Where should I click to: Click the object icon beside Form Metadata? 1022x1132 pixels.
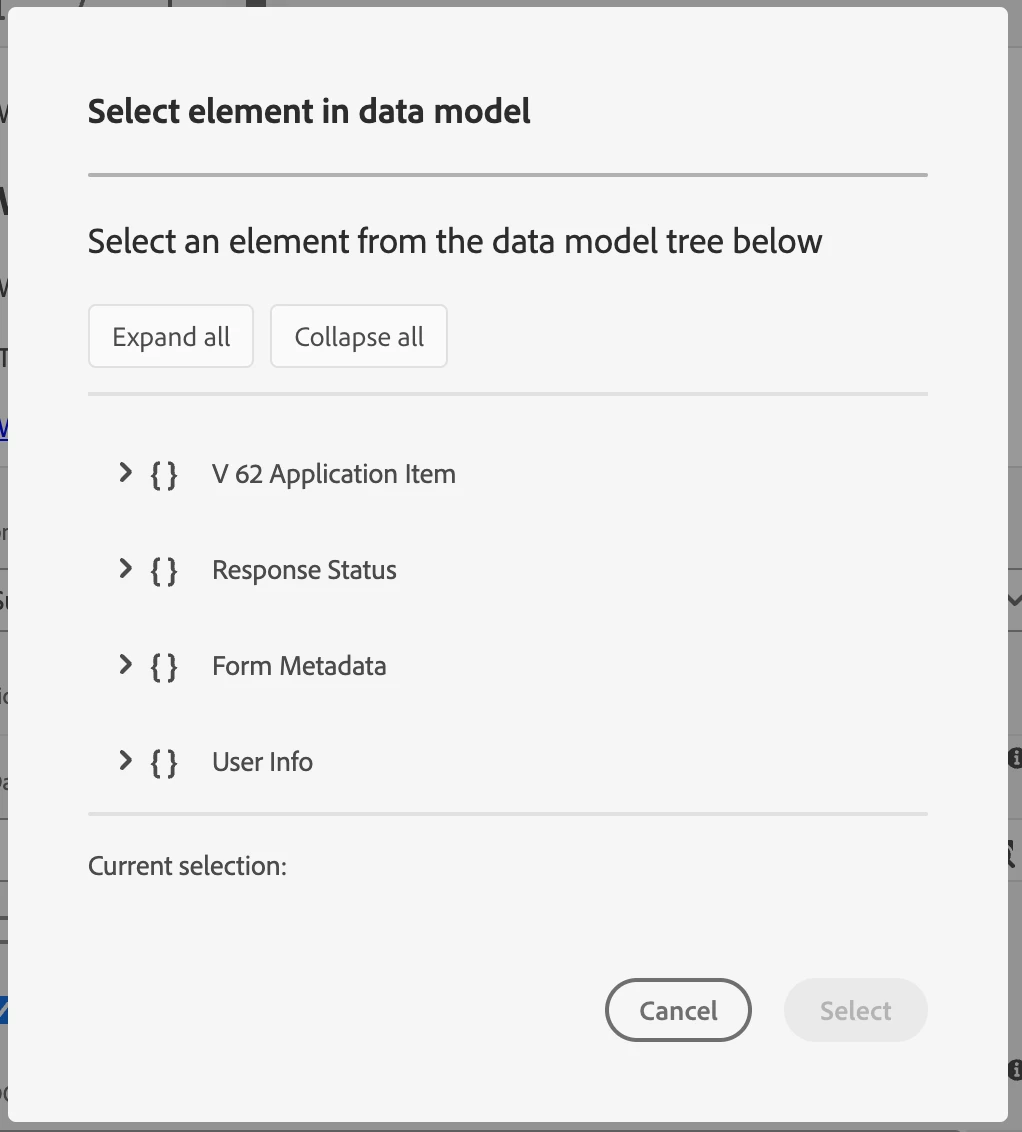tap(164, 666)
